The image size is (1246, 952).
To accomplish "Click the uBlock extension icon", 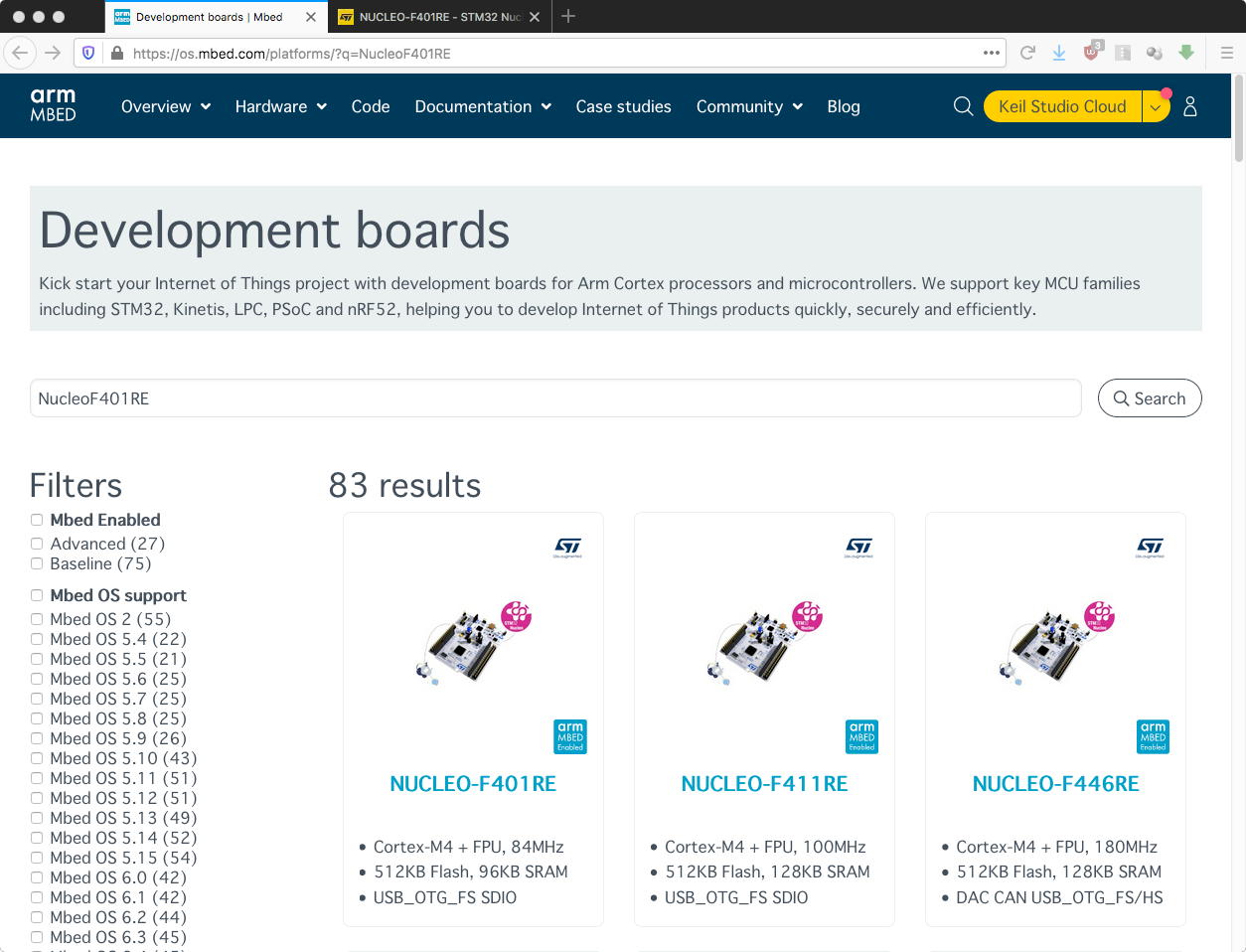I will point(1092,51).
